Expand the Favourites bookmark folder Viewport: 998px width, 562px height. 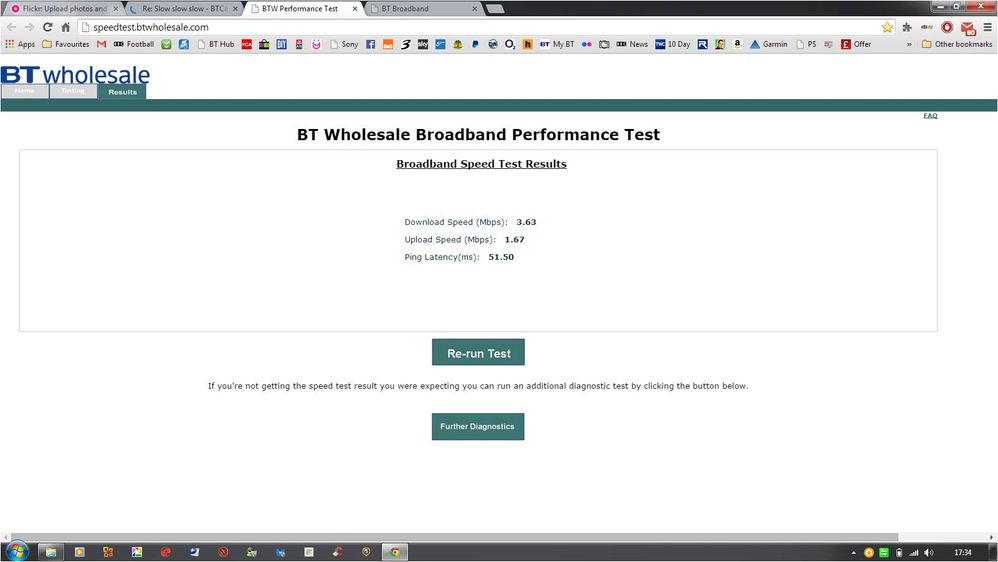tap(66, 44)
